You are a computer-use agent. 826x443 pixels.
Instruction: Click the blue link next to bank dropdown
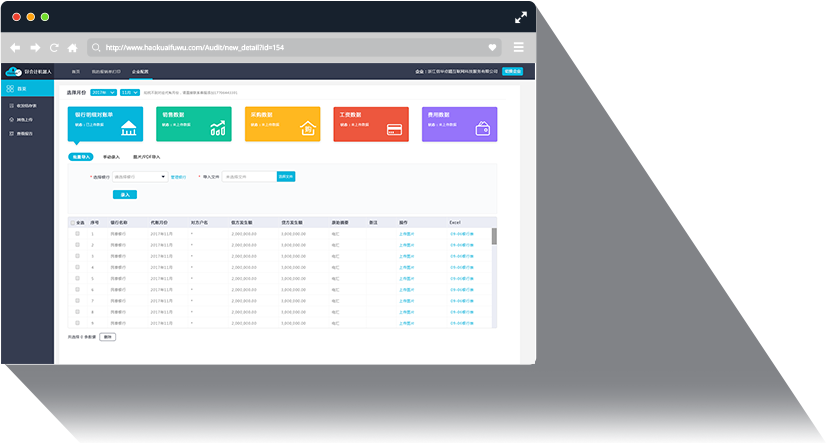pos(178,177)
